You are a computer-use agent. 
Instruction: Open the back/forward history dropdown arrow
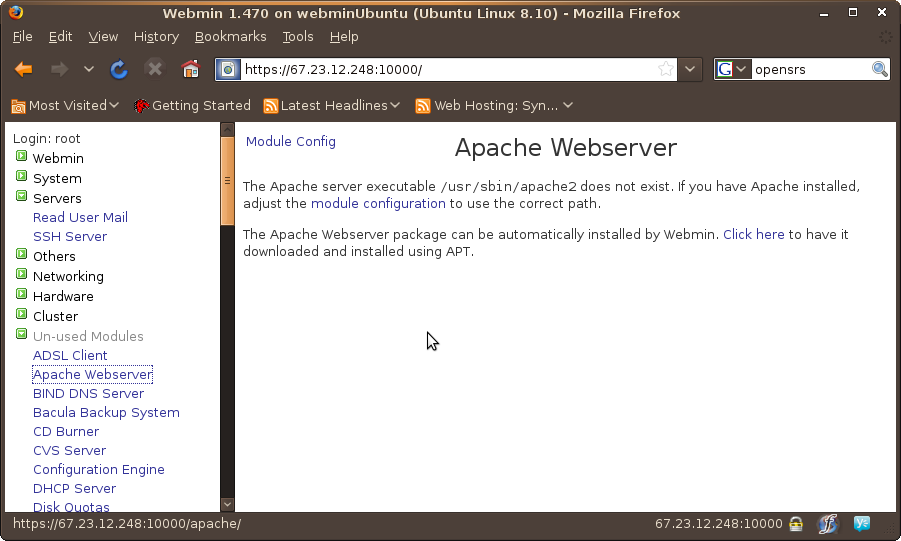click(x=88, y=70)
